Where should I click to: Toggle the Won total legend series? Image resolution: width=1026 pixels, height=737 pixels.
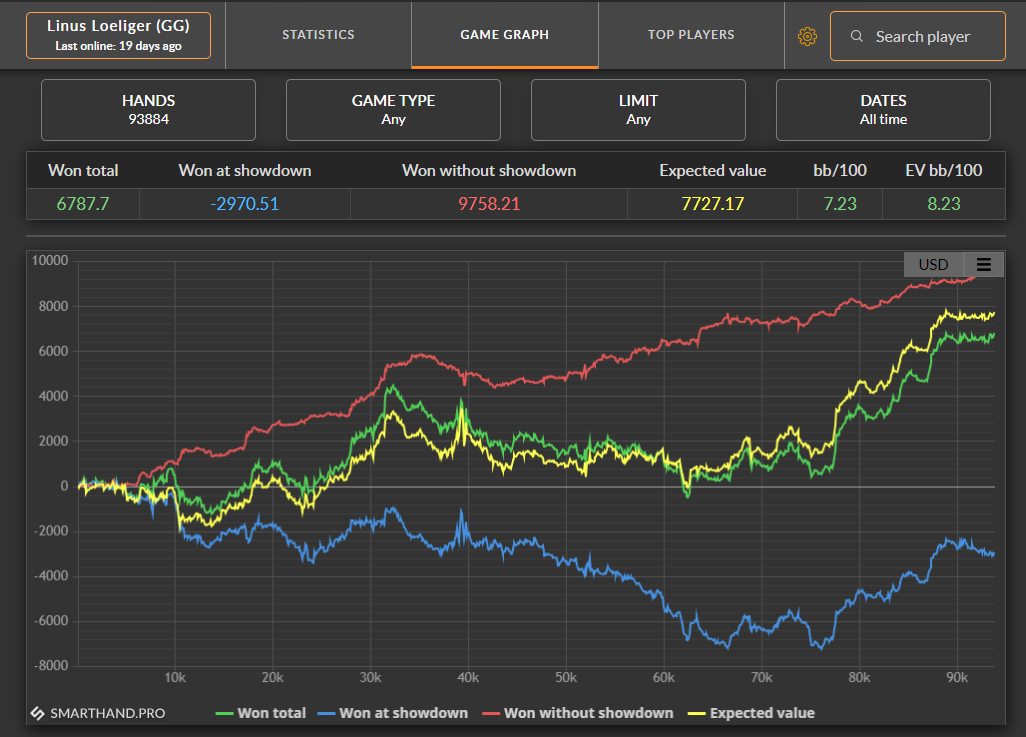pyautogui.click(x=261, y=713)
